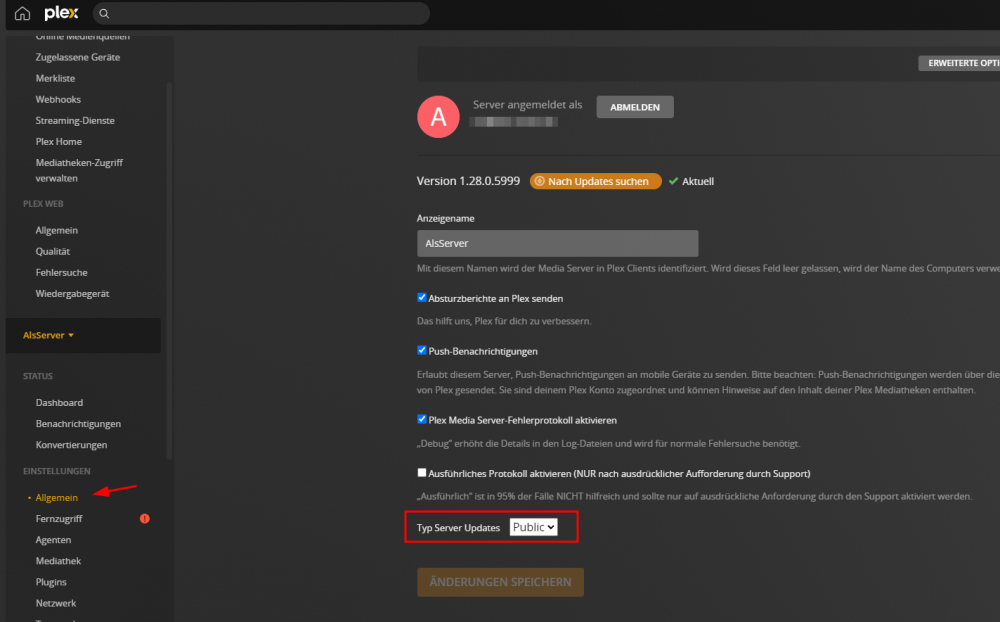Open Agenten settings
1000x622 pixels.
pyautogui.click(x=54, y=540)
